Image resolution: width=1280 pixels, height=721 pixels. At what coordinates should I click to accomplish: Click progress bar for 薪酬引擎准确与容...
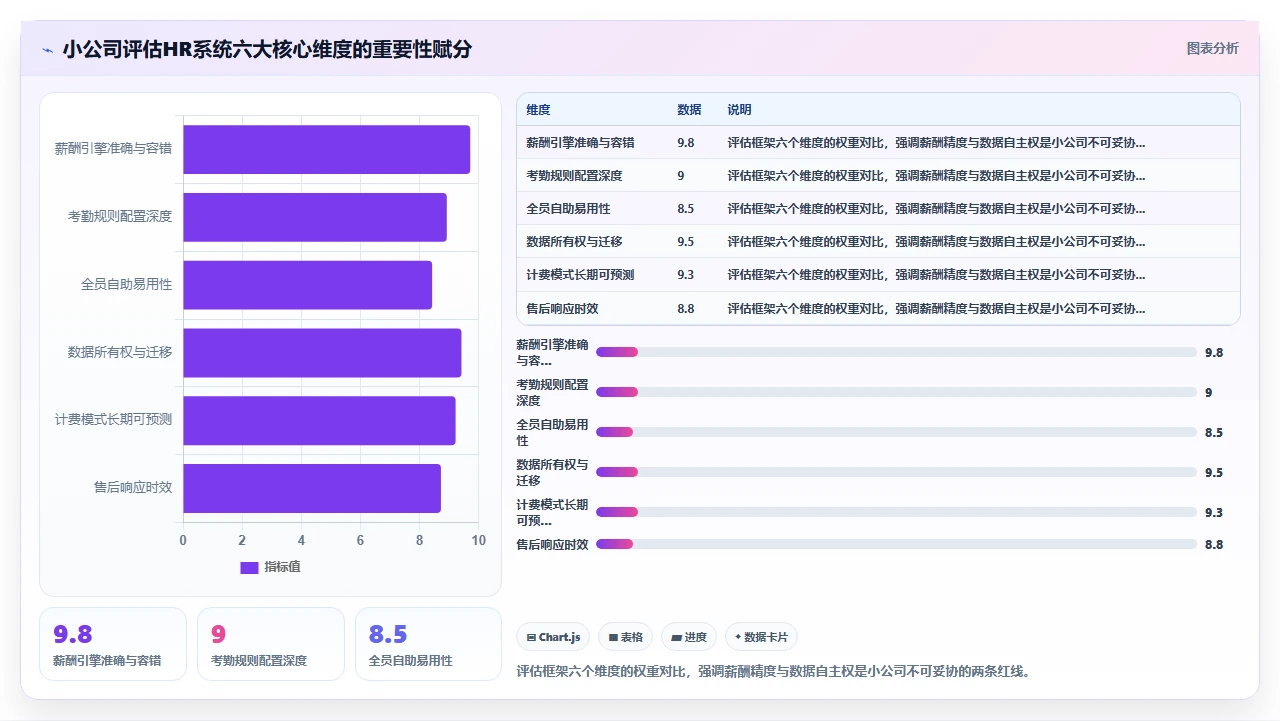[896, 352]
